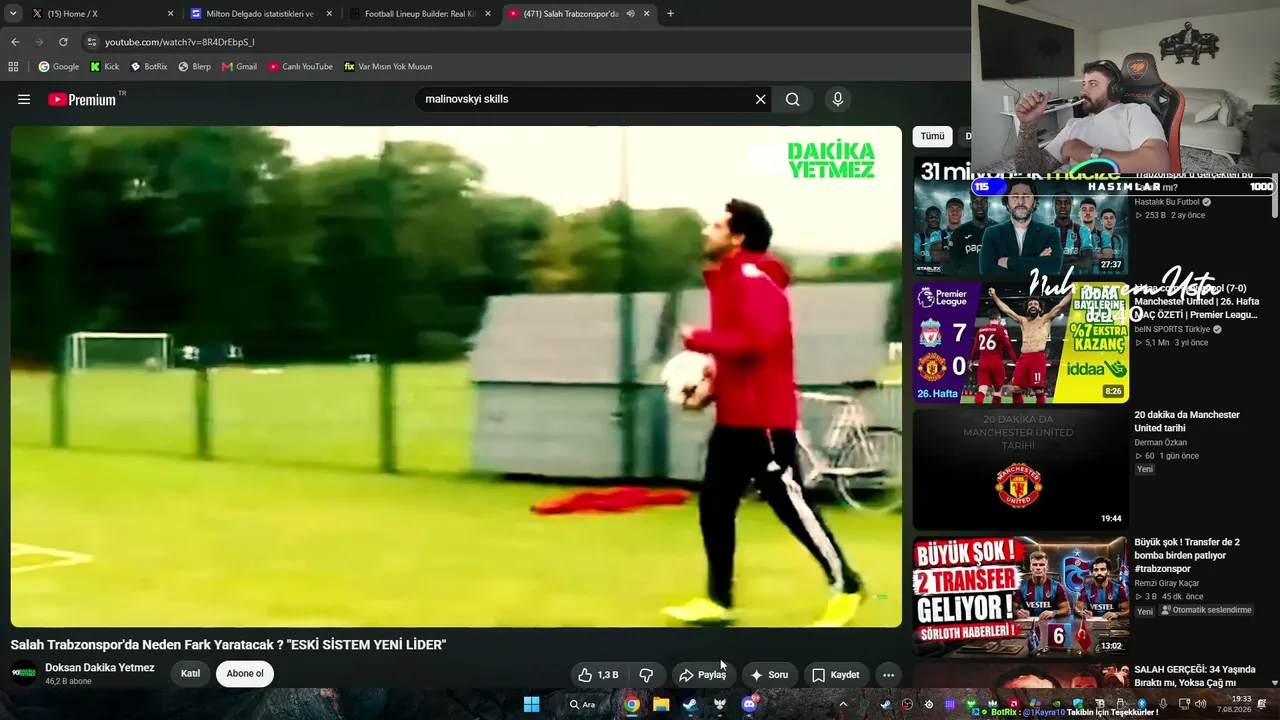Screen dimensions: 1280x720
Task: Open the Derman Özkan channel link
Action: pos(1162,442)
